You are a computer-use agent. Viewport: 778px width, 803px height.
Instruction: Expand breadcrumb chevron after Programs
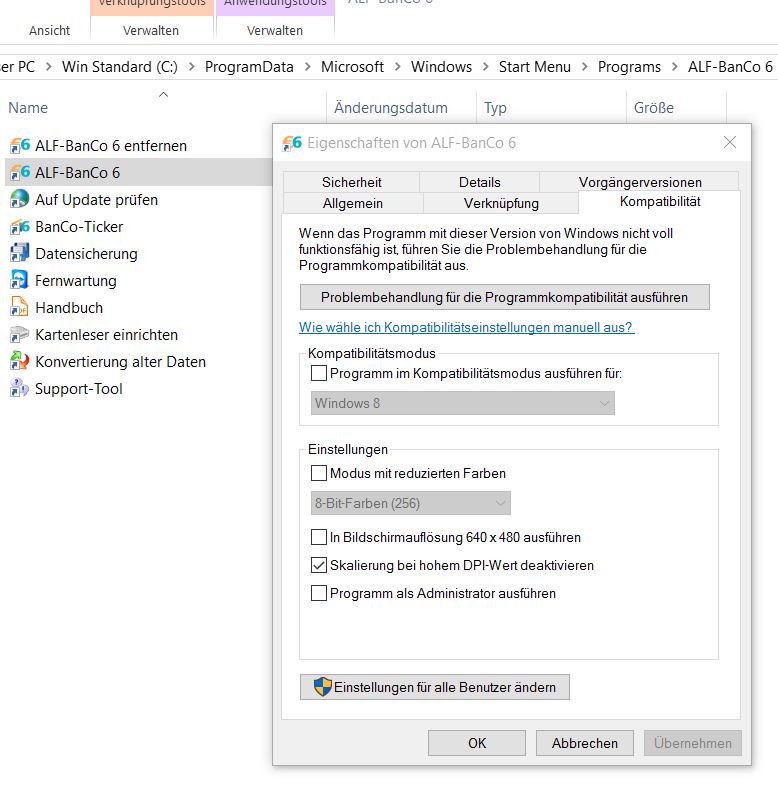click(x=675, y=67)
